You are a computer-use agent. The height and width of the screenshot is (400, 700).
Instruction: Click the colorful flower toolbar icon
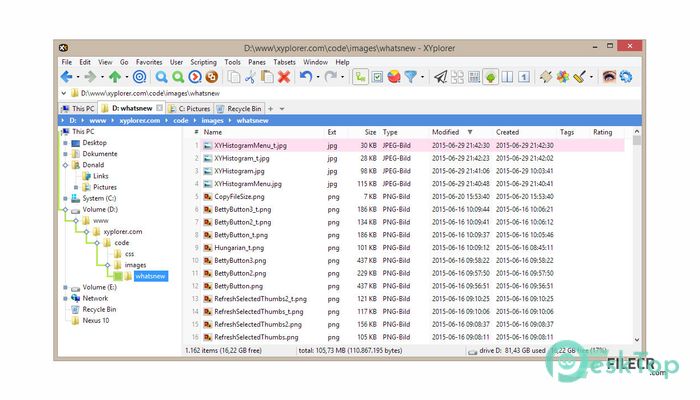(x=562, y=77)
